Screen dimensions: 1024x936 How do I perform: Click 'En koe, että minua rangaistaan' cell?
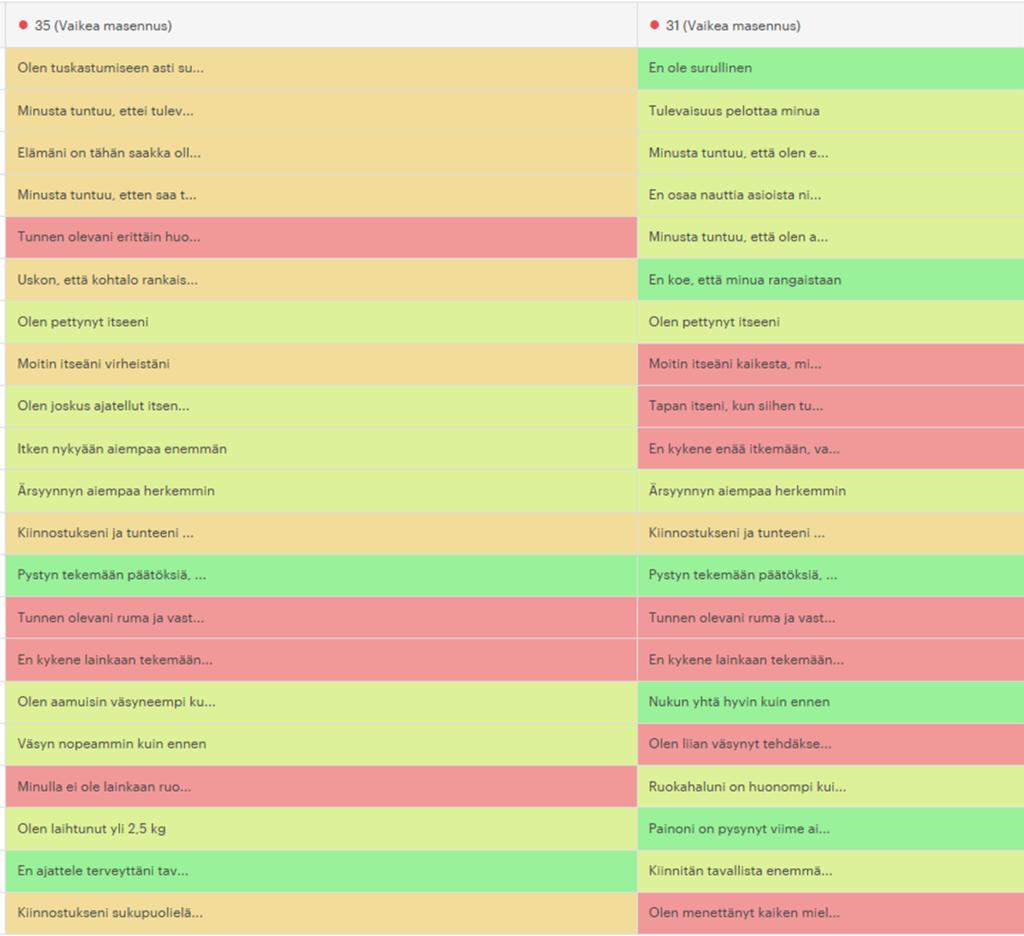(831, 280)
